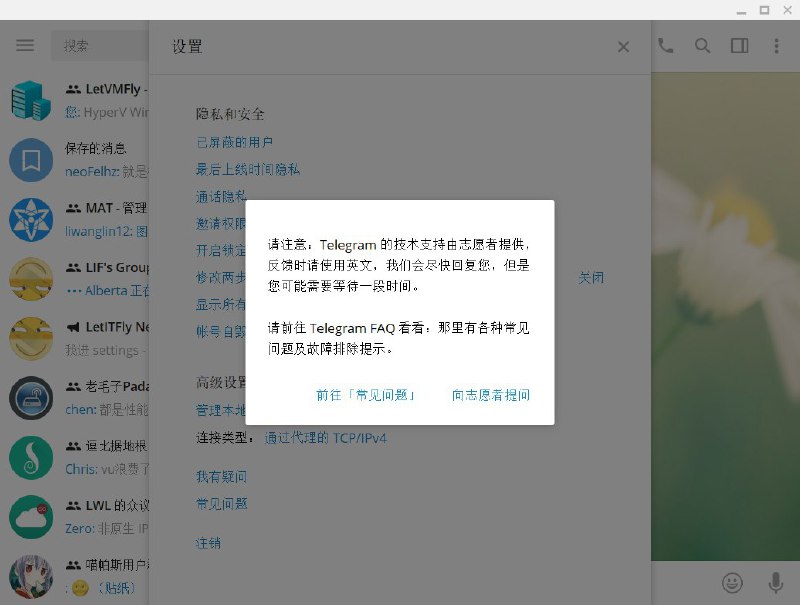
Task: Open the 喵帕斯用户 anime avatar
Action: coord(31,576)
